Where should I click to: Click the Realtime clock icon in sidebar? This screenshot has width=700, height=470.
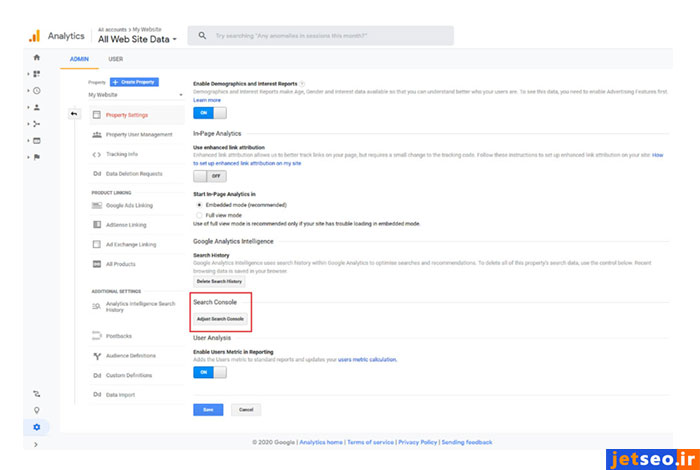point(37,90)
